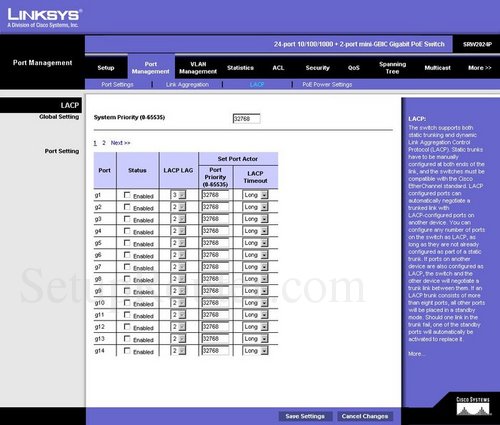Open the Link Aggregation sub-tab
The image size is (500, 425).
pos(187,84)
